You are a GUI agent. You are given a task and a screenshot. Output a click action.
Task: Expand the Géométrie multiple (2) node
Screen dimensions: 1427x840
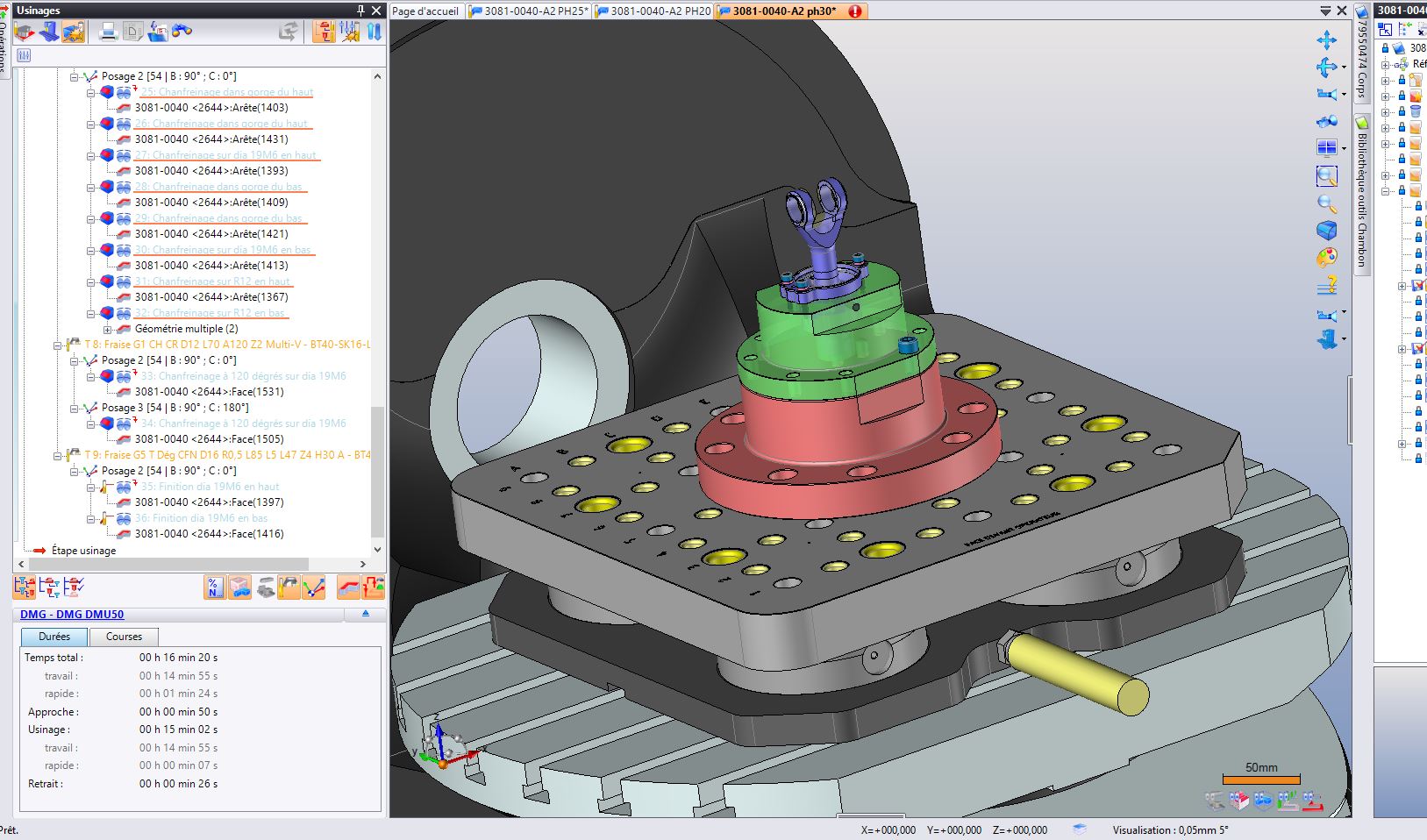point(108,330)
